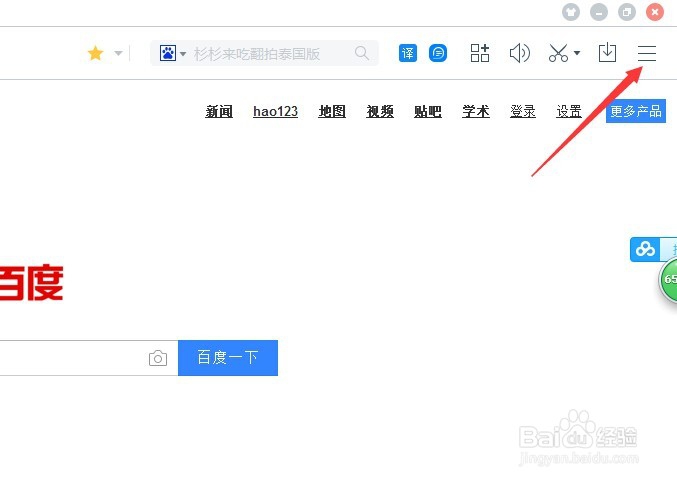Click the skin shirt icon in the title bar
The height and width of the screenshot is (482, 677).
pyautogui.click(x=571, y=12)
